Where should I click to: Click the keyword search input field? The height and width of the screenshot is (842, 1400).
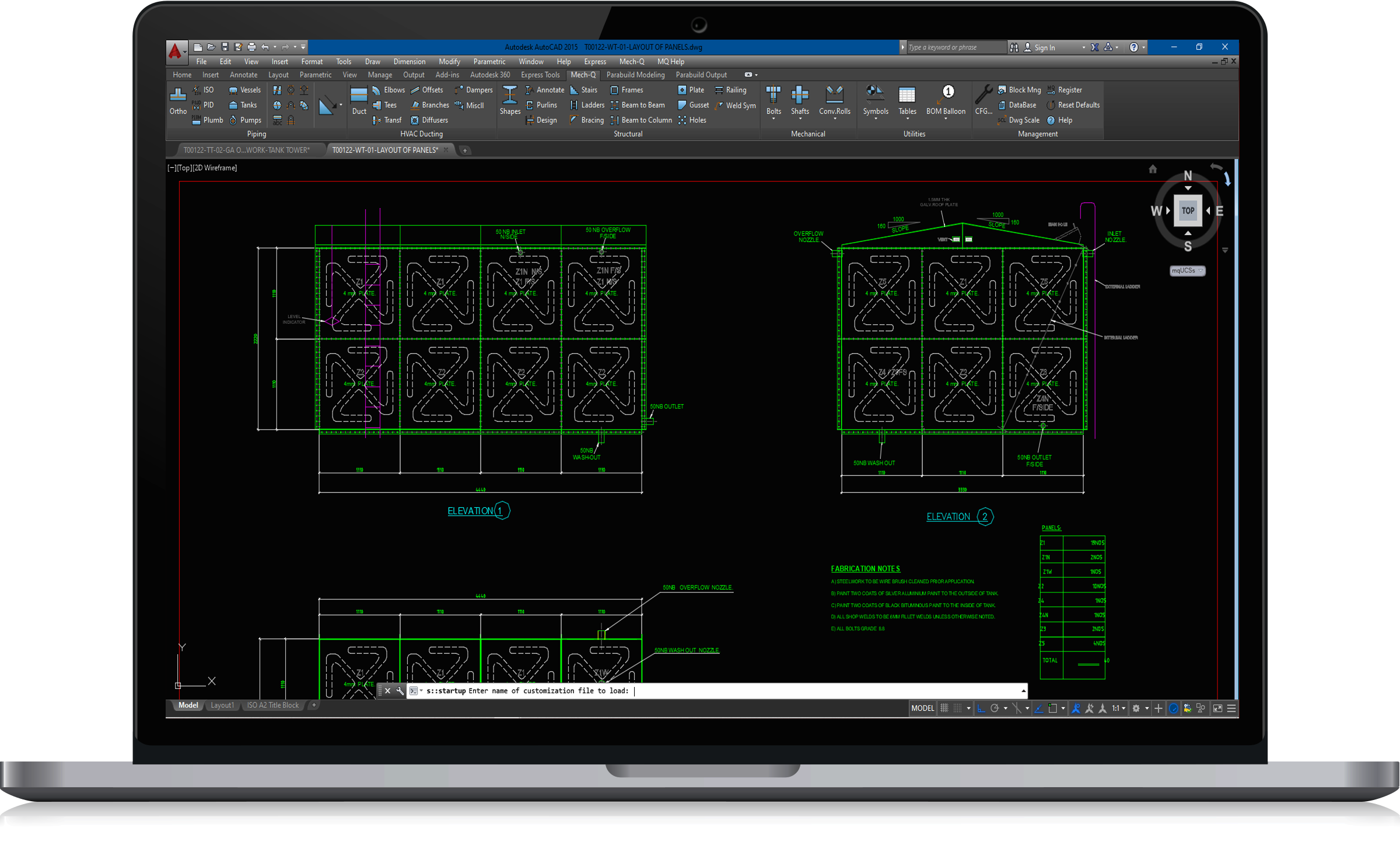pos(956,48)
